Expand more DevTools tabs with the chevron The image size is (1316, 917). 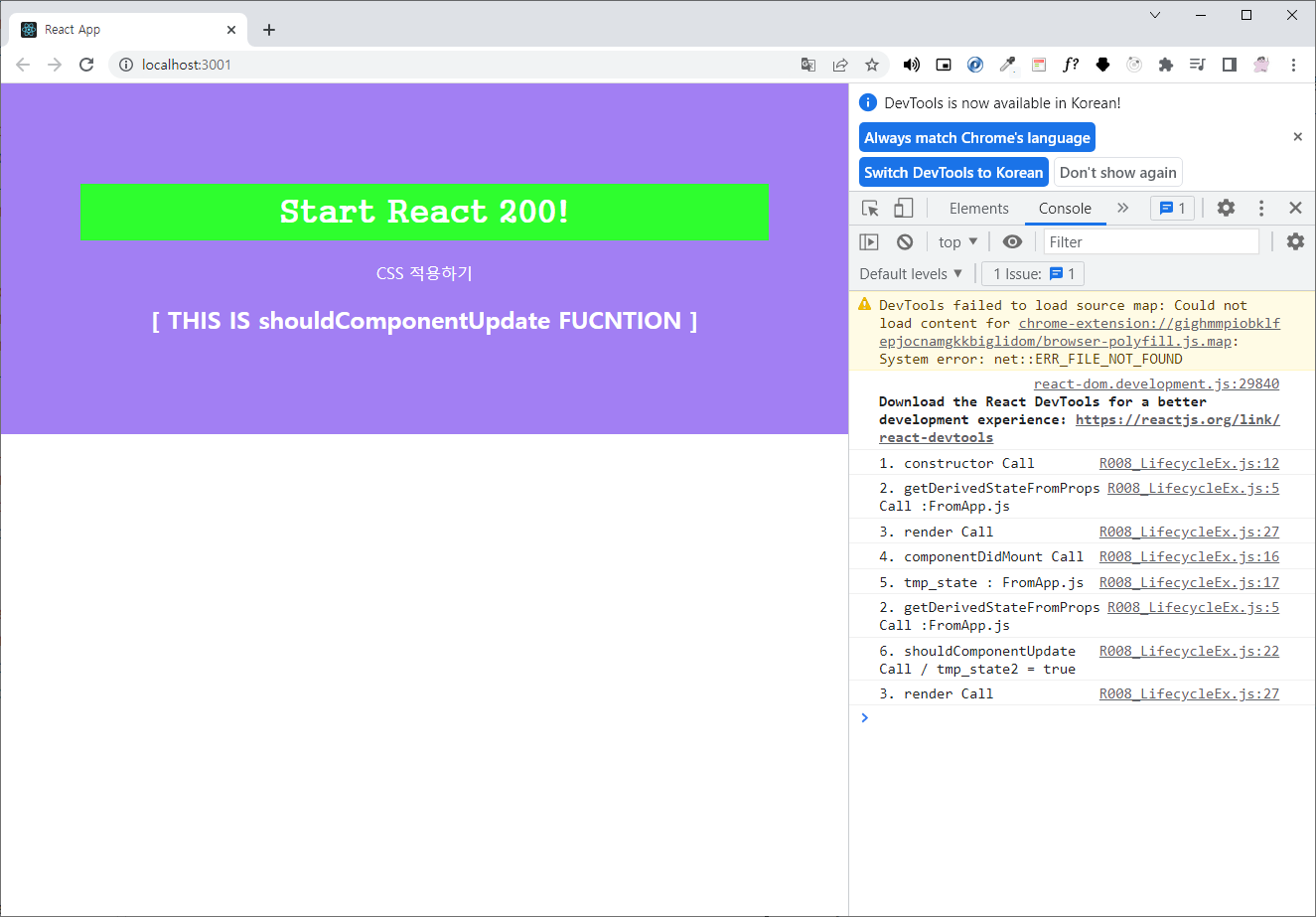(1123, 208)
